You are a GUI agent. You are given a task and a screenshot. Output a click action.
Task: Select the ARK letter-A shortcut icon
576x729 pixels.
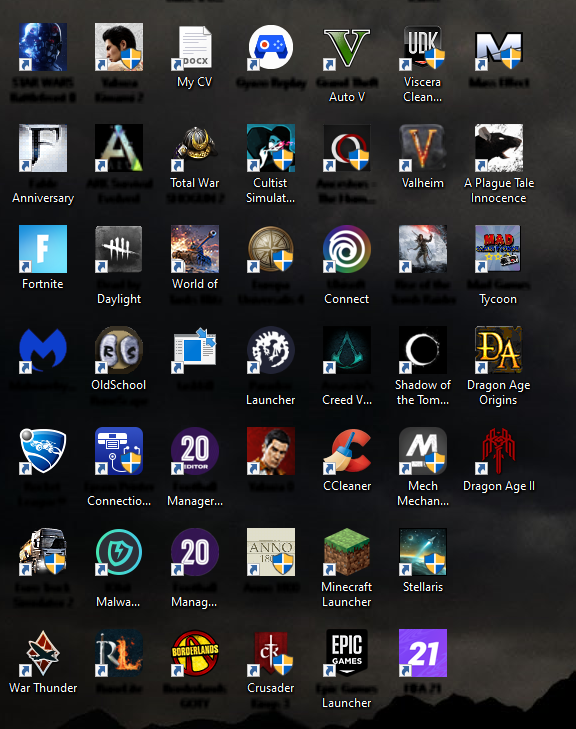(119, 148)
